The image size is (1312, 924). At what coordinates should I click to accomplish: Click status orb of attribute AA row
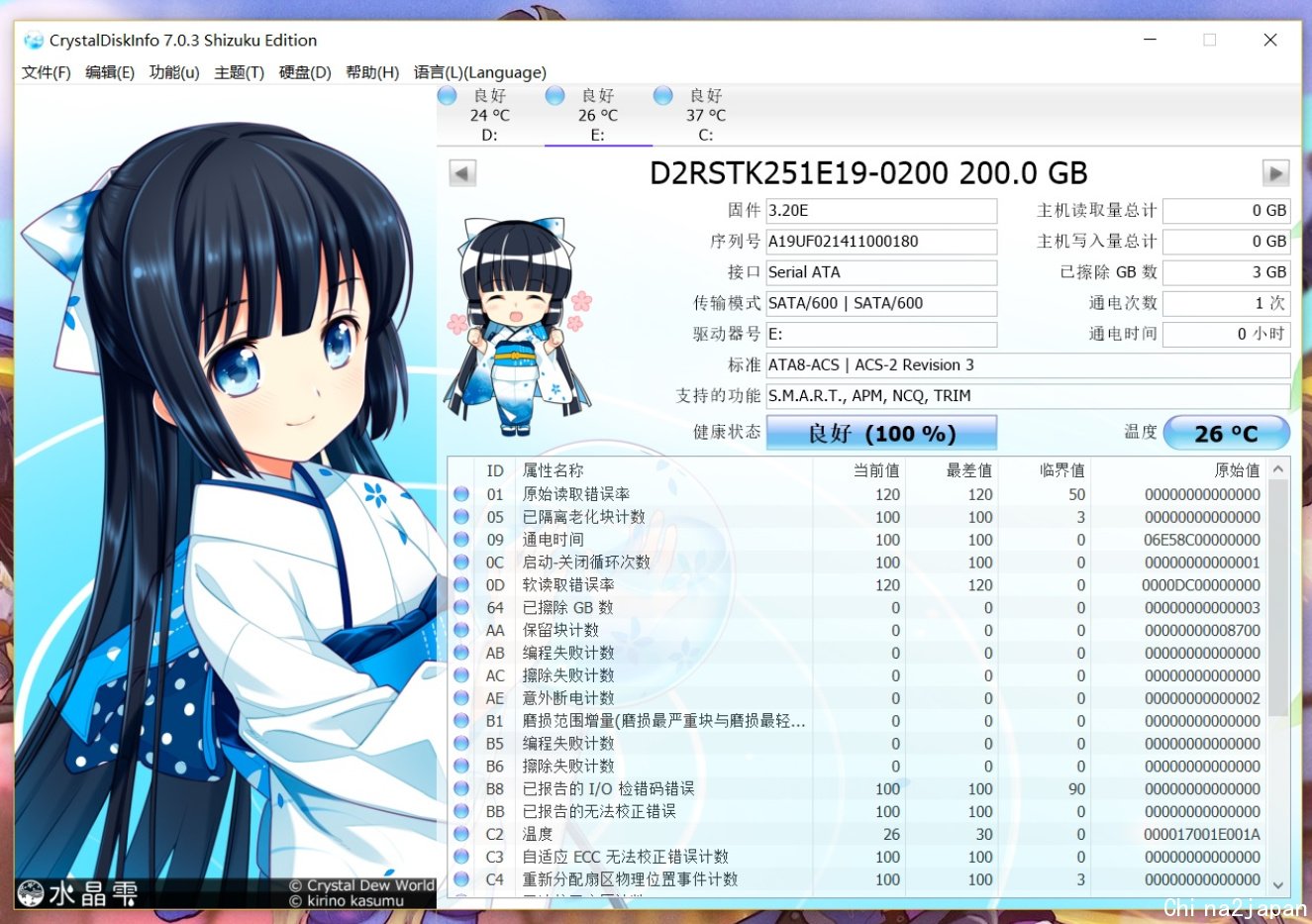pyautogui.click(x=461, y=630)
